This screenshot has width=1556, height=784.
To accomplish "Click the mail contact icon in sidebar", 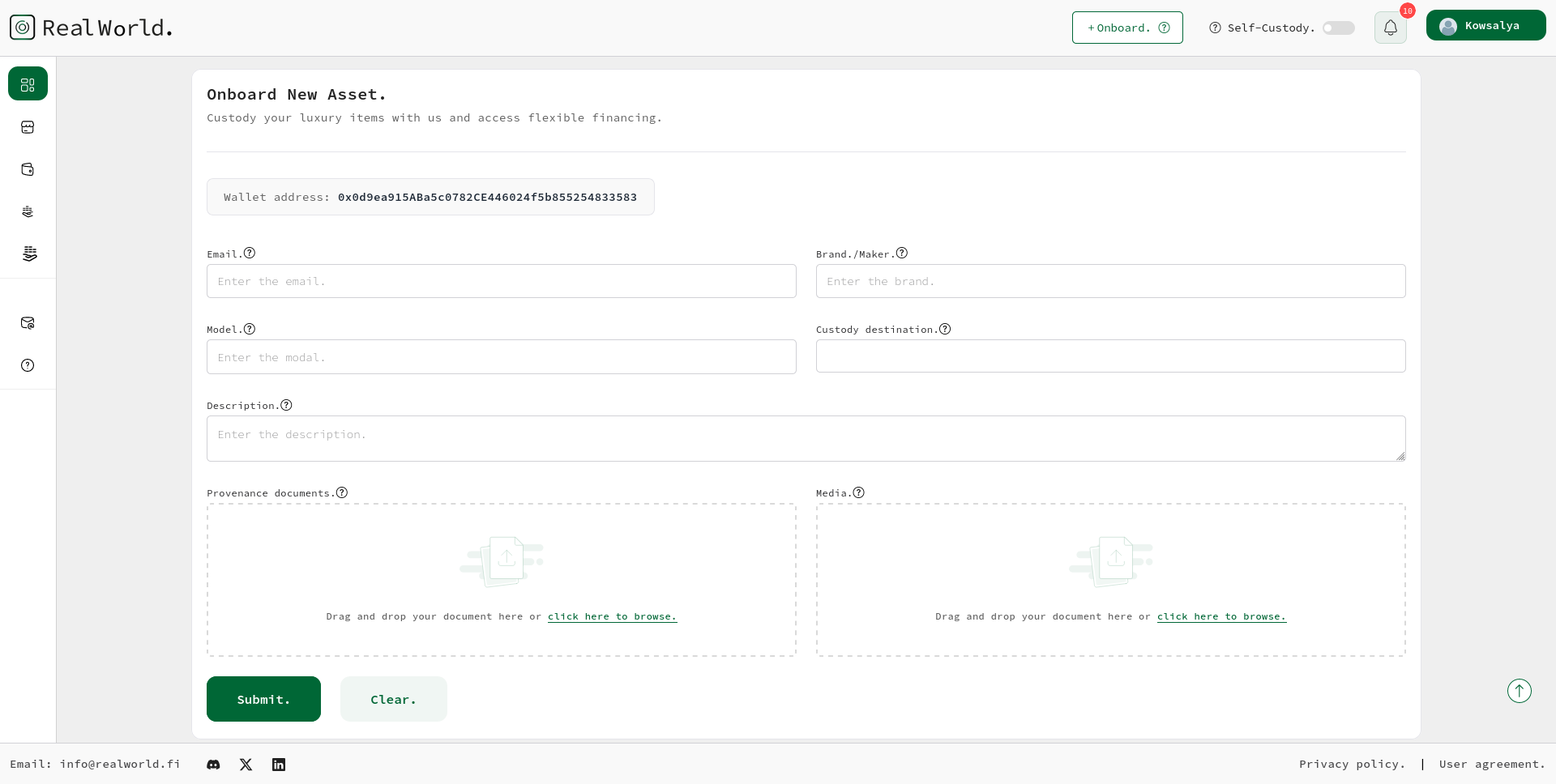I will click(28, 323).
